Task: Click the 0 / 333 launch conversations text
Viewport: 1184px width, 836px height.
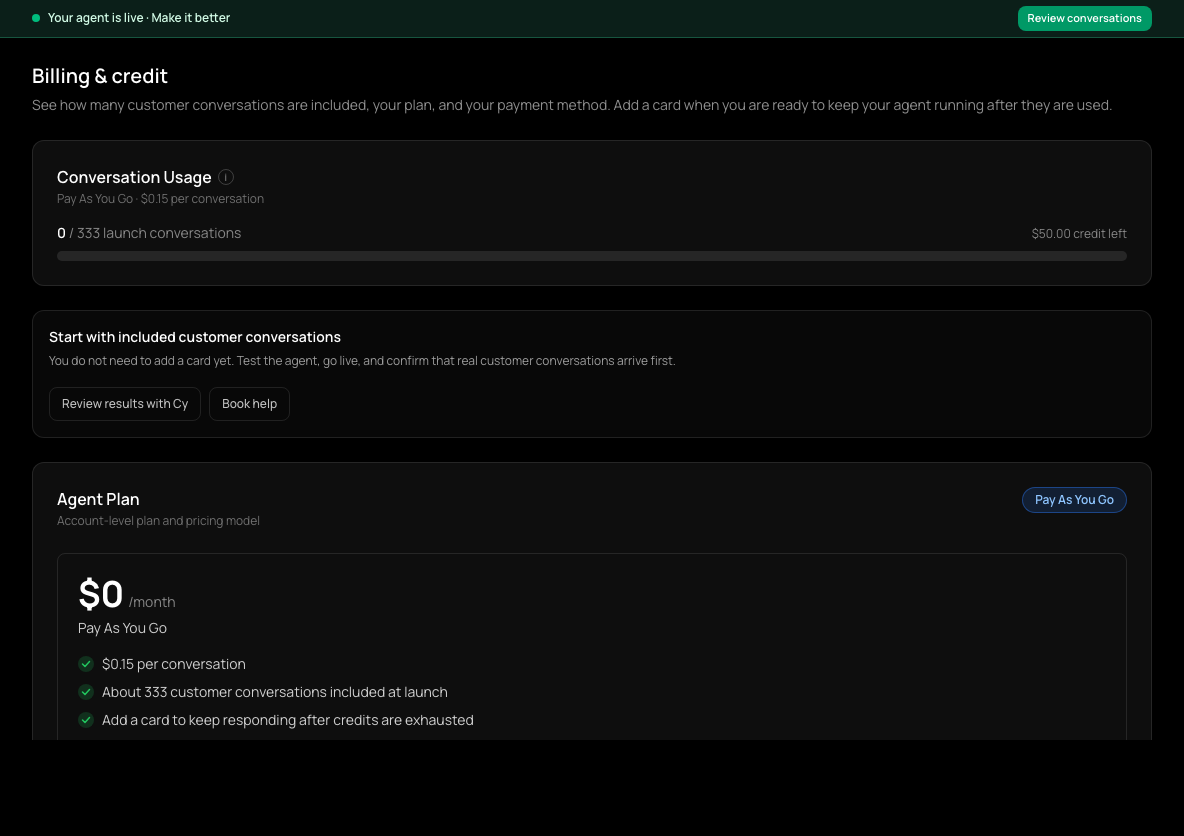Action: click(x=149, y=233)
